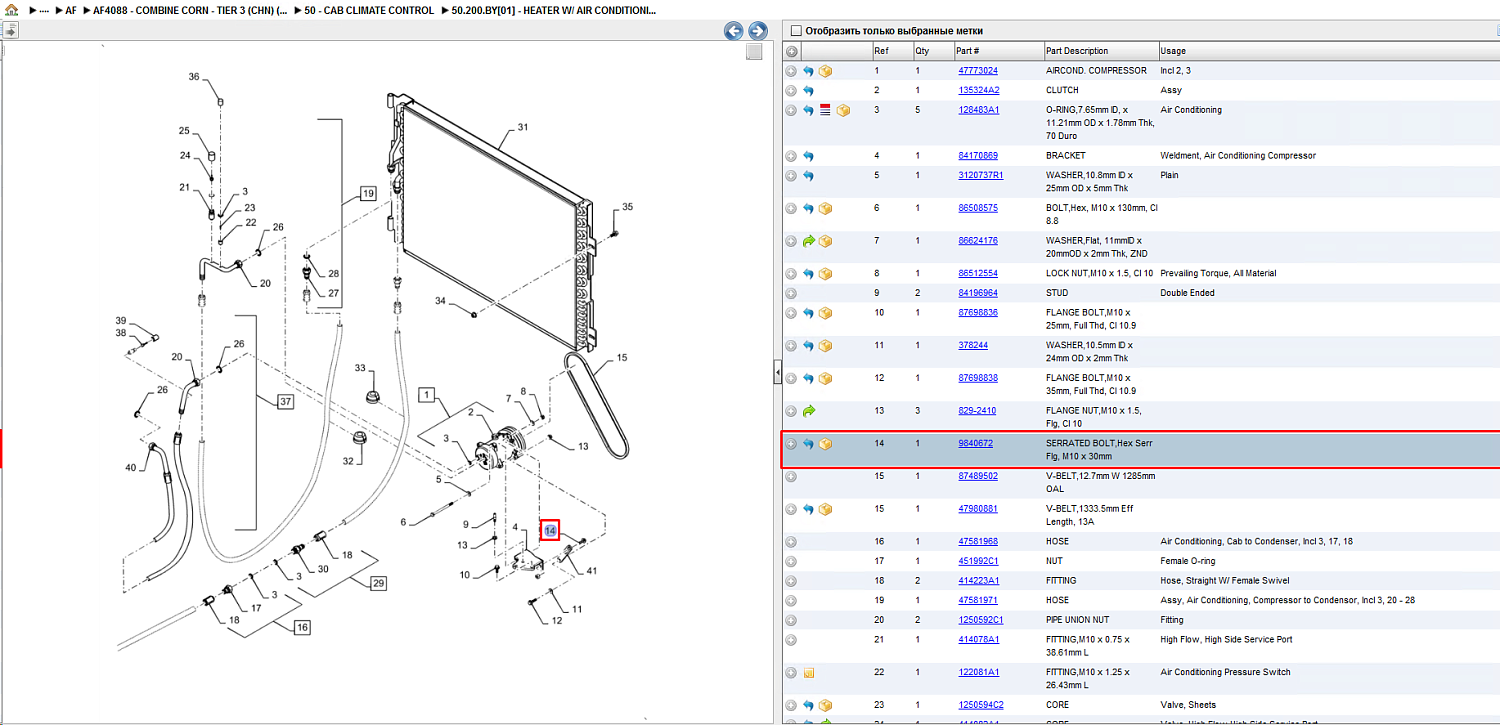Expand the row for part 414078A1
The image size is (1500, 725).
[x=791, y=640]
